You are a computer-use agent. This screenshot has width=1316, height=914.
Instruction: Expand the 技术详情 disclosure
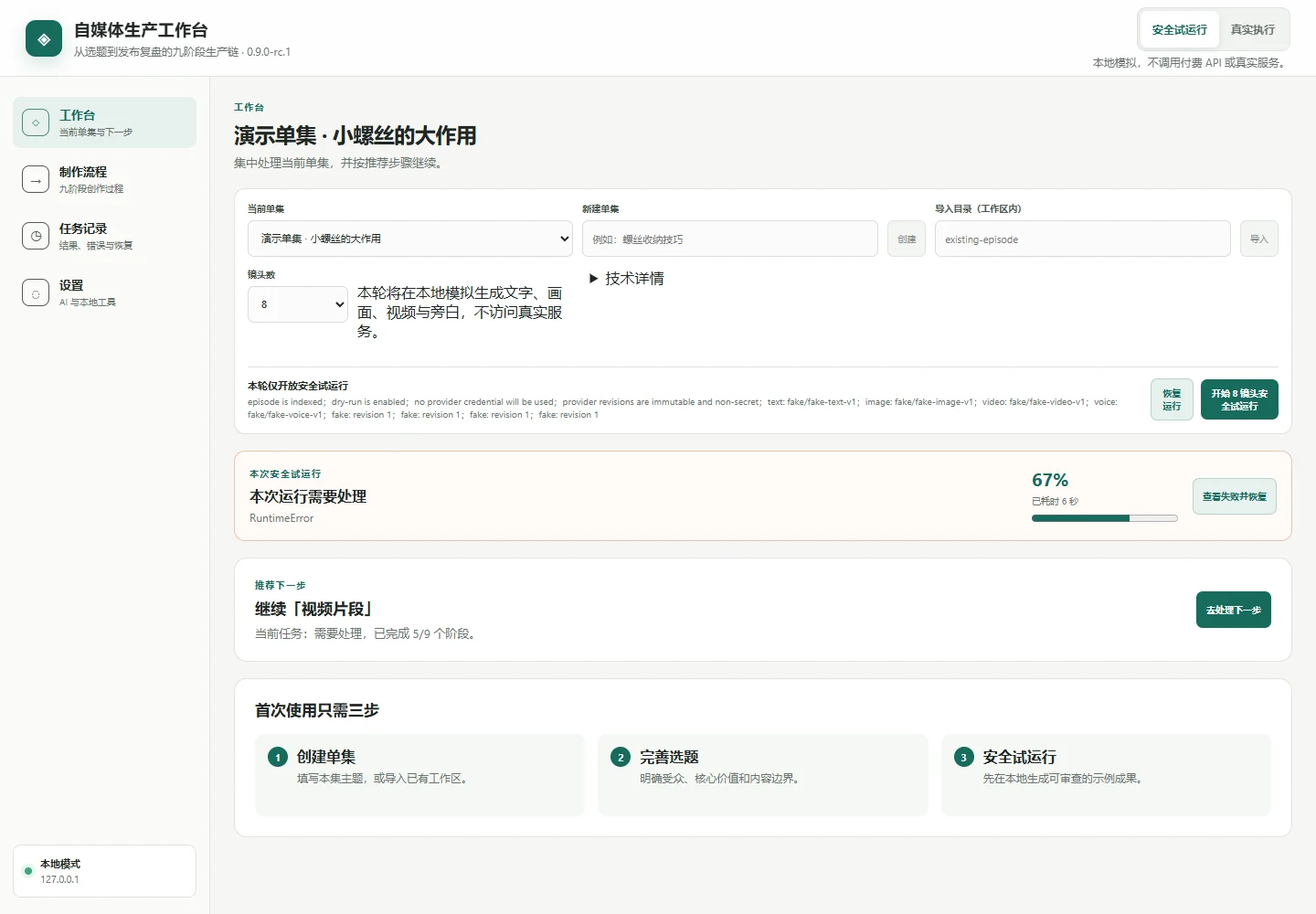(x=627, y=279)
